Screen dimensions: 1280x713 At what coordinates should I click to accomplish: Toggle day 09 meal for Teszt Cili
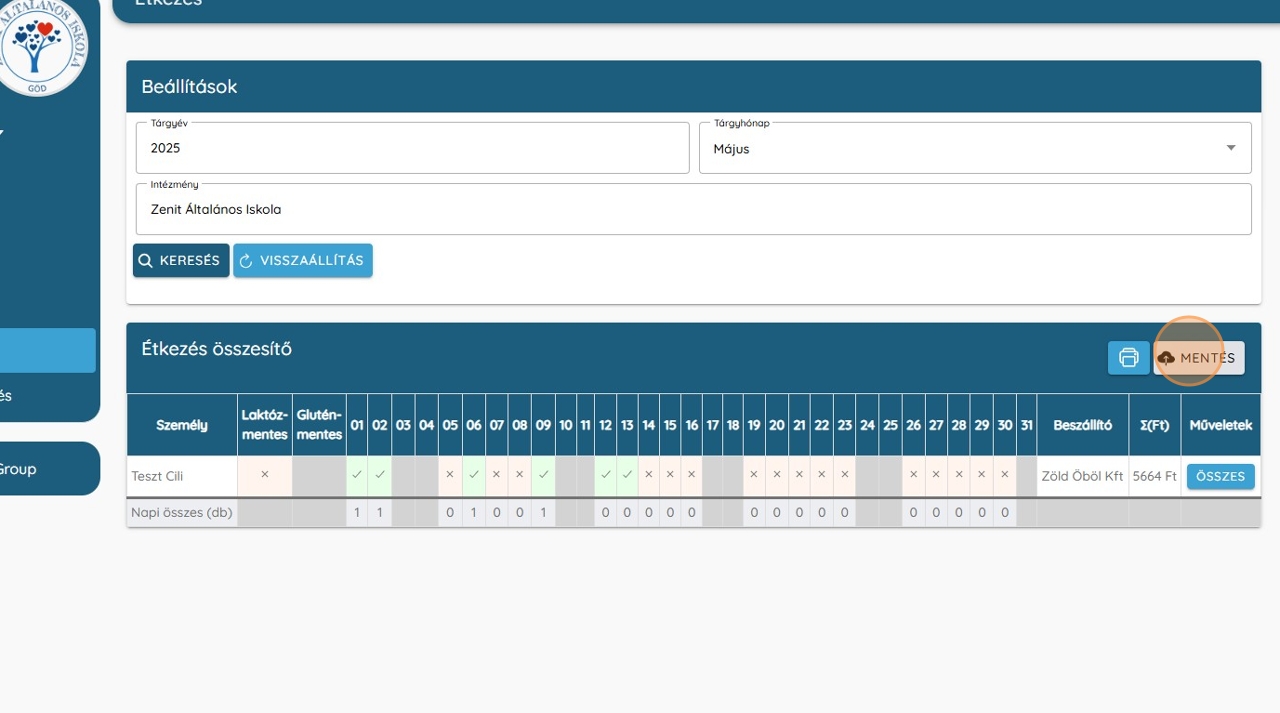click(x=543, y=475)
